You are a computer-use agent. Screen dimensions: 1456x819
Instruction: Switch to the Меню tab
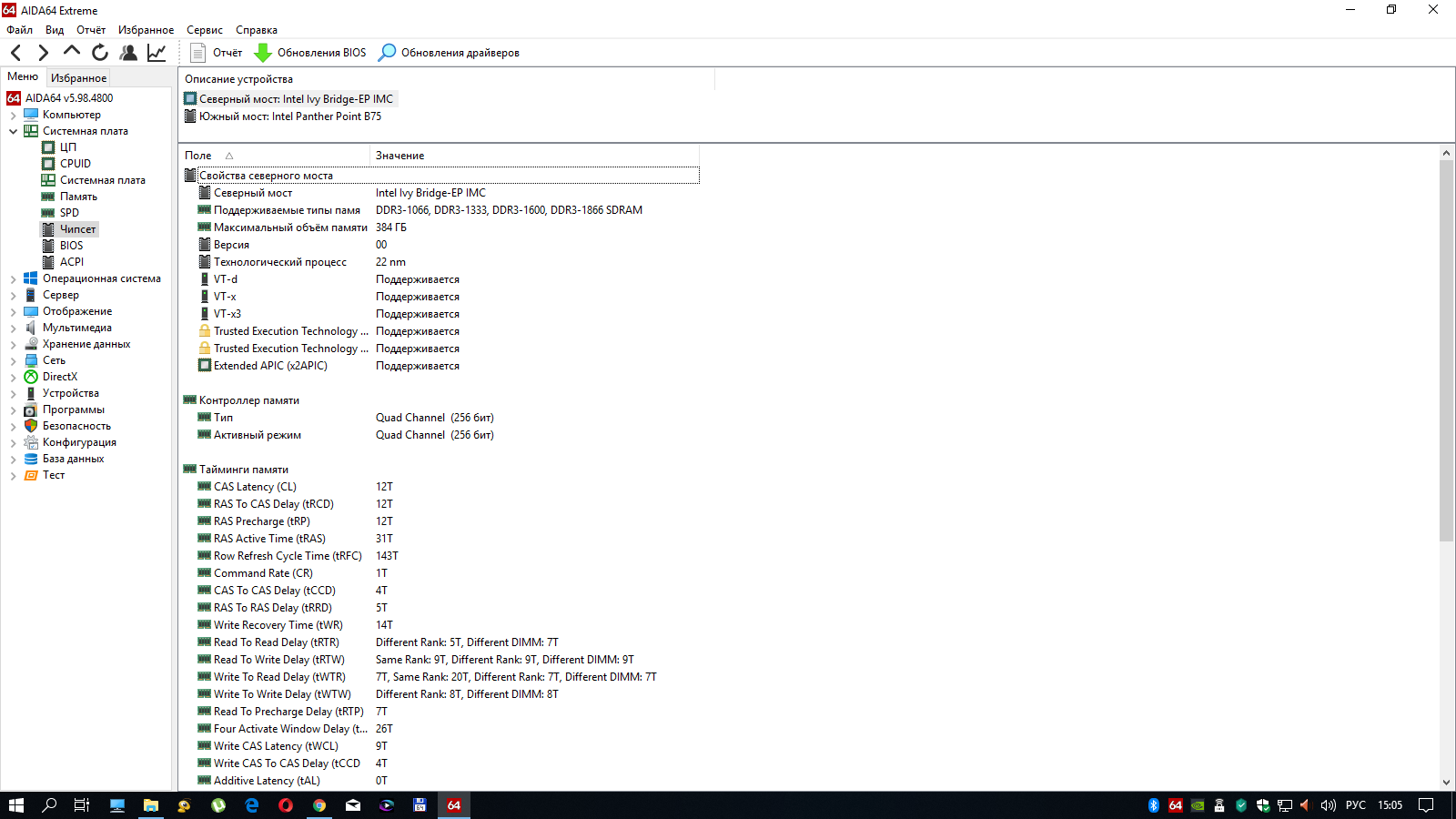tap(23, 77)
